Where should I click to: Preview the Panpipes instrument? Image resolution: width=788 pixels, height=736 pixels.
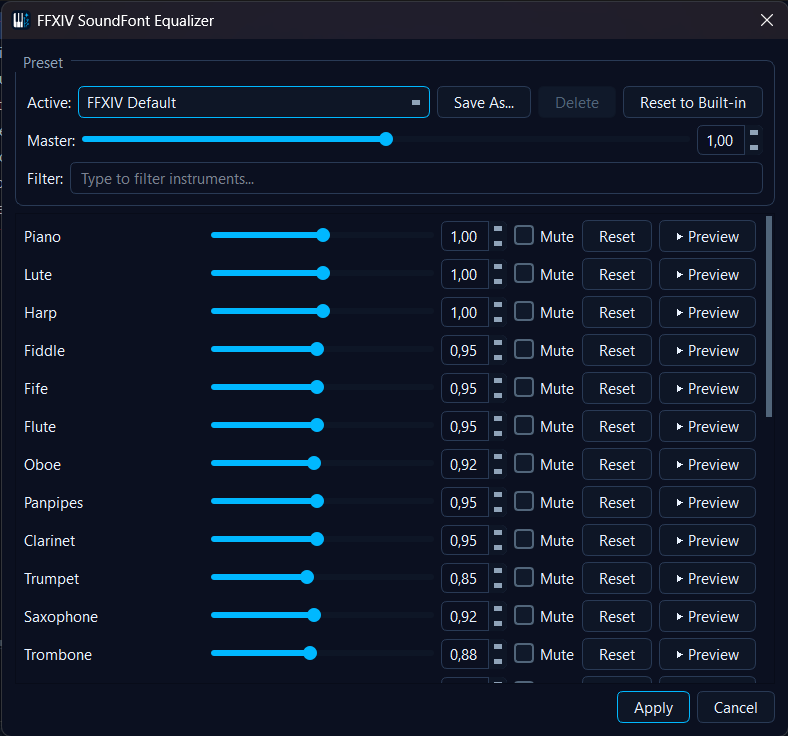(x=707, y=502)
